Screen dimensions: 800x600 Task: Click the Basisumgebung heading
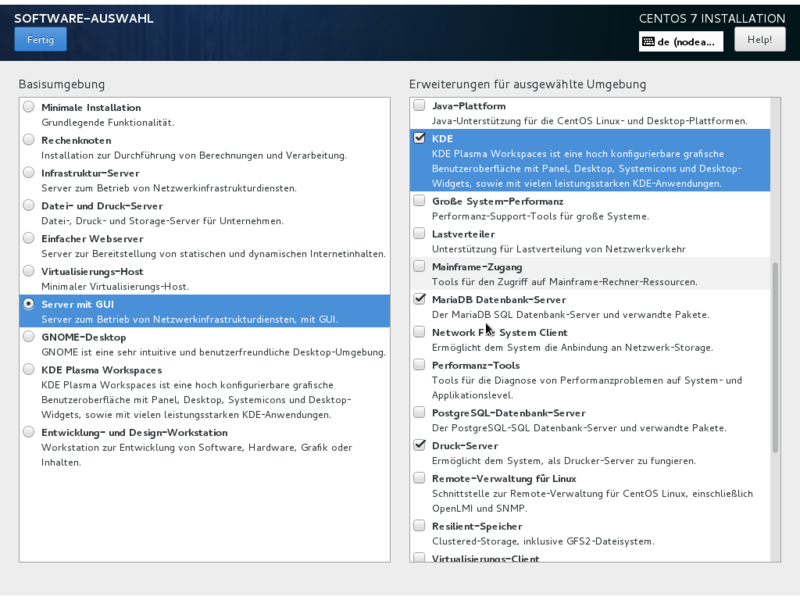[x=62, y=84]
